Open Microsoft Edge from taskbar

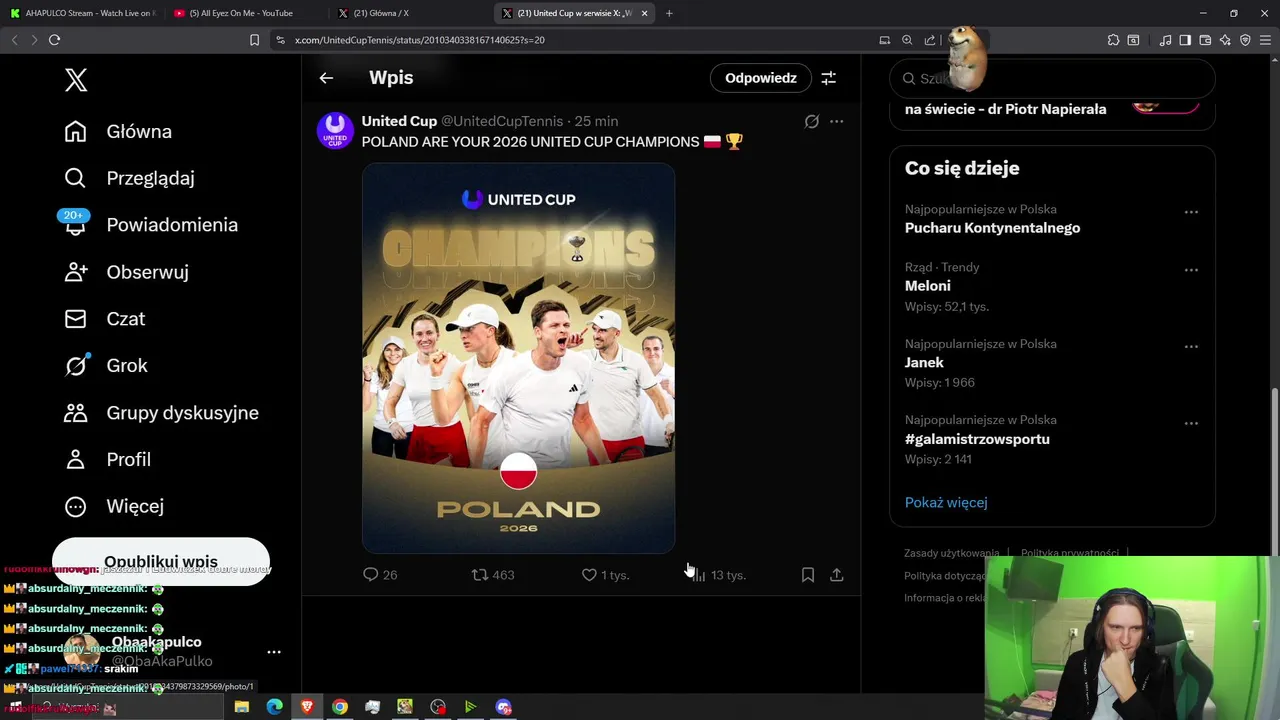(274, 707)
